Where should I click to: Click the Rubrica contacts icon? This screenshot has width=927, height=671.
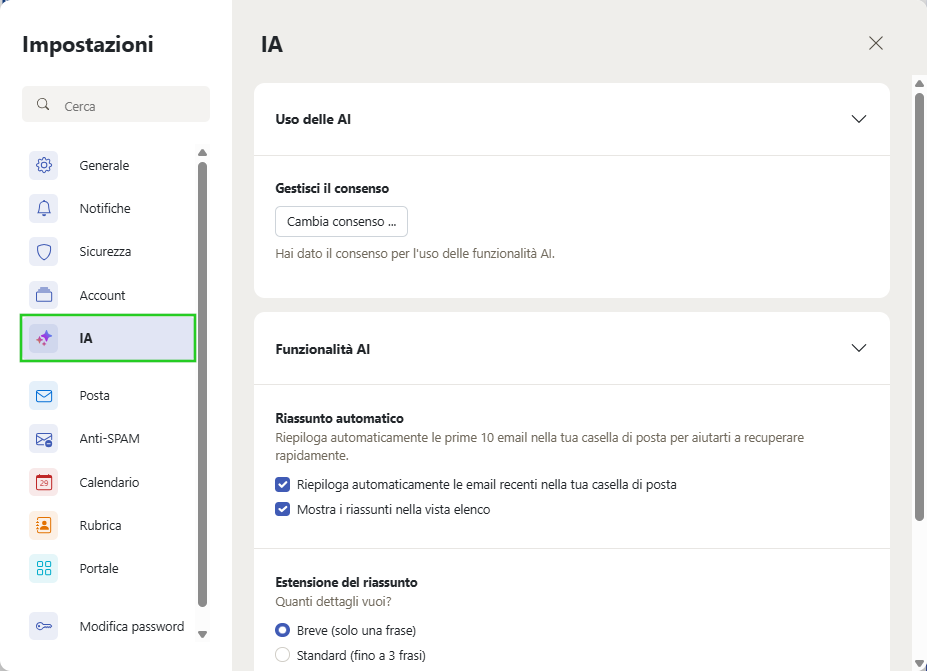click(x=43, y=525)
